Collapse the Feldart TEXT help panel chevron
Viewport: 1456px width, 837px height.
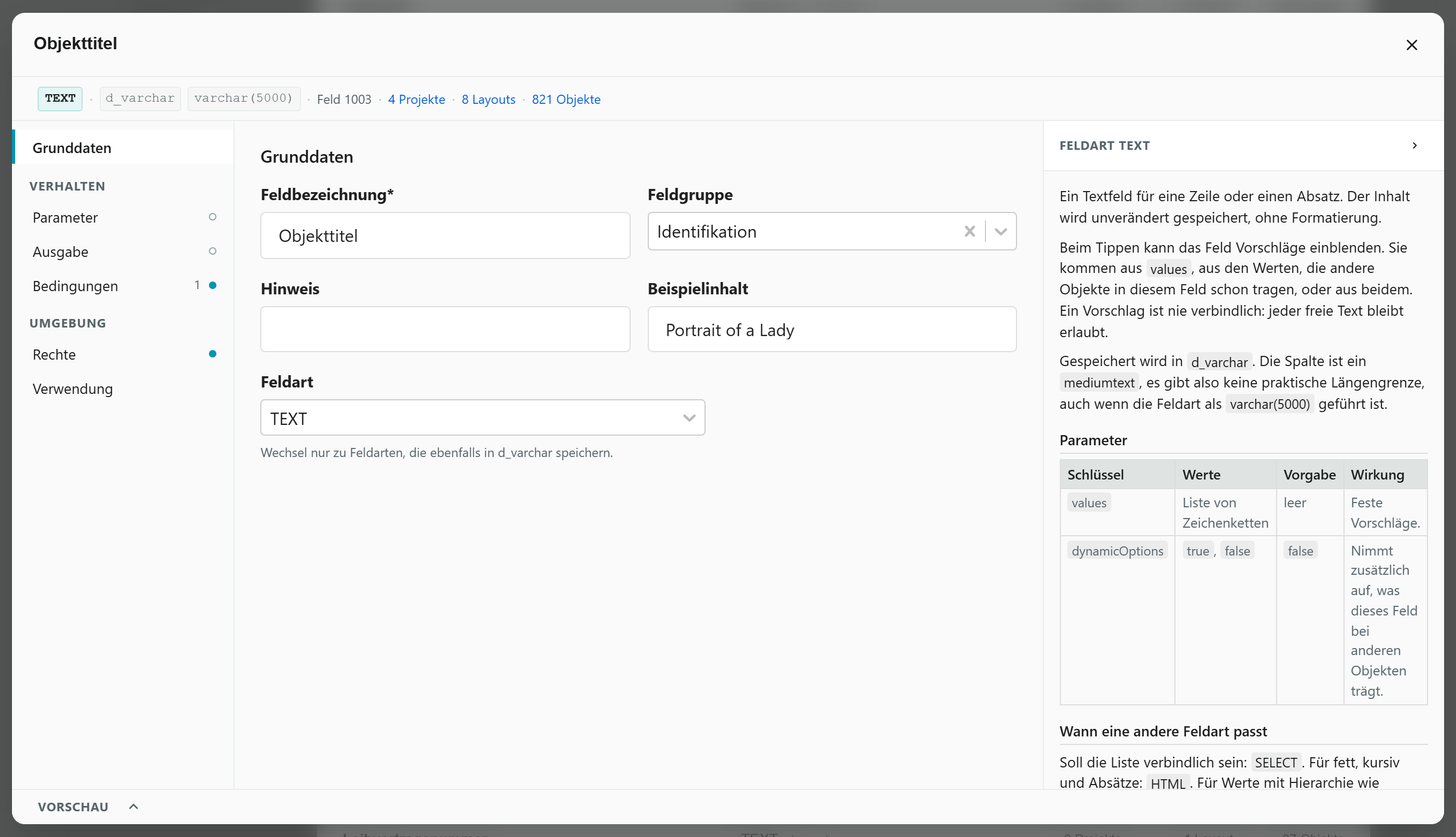click(1414, 146)
